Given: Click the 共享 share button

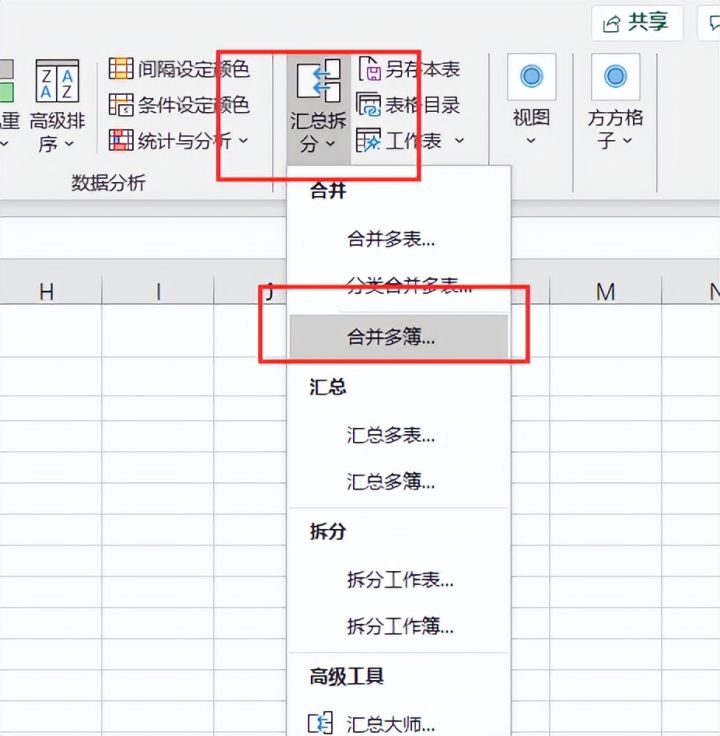Looking at the screenshot, I should 637,23.
